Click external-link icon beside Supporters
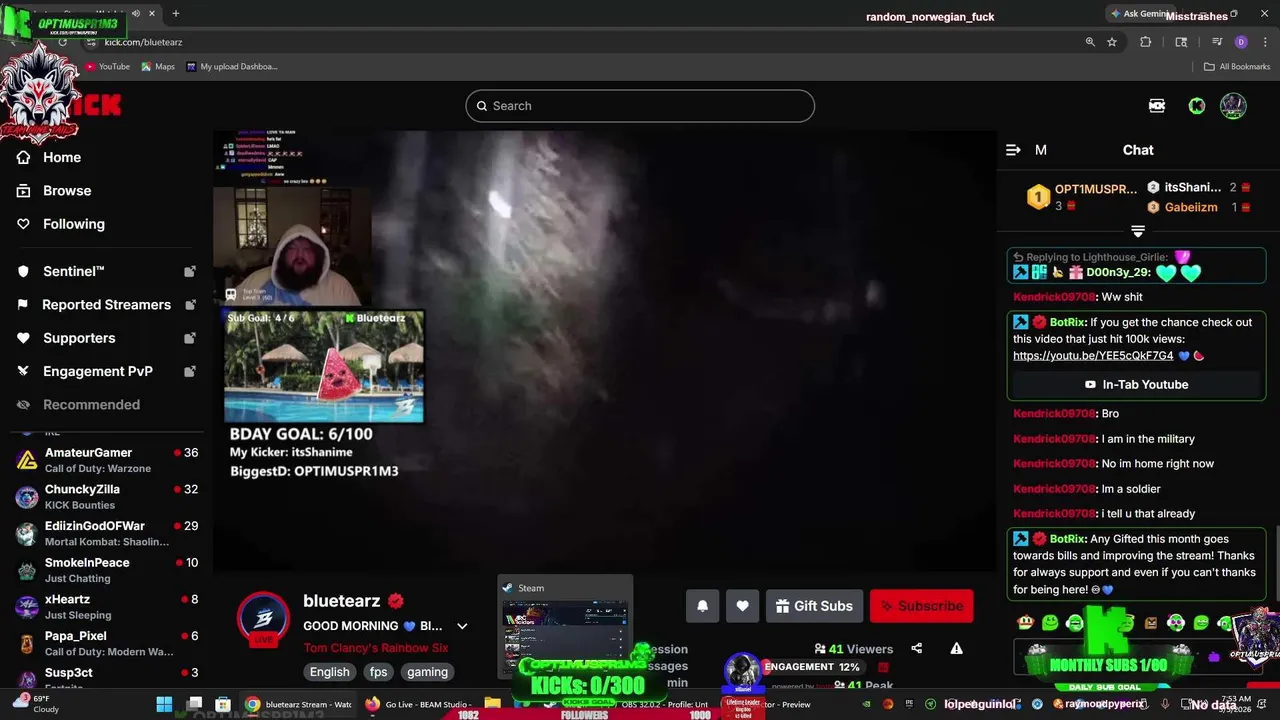Image resolution: width=1280 pixels, height=720 pixels. coord(190,338)
